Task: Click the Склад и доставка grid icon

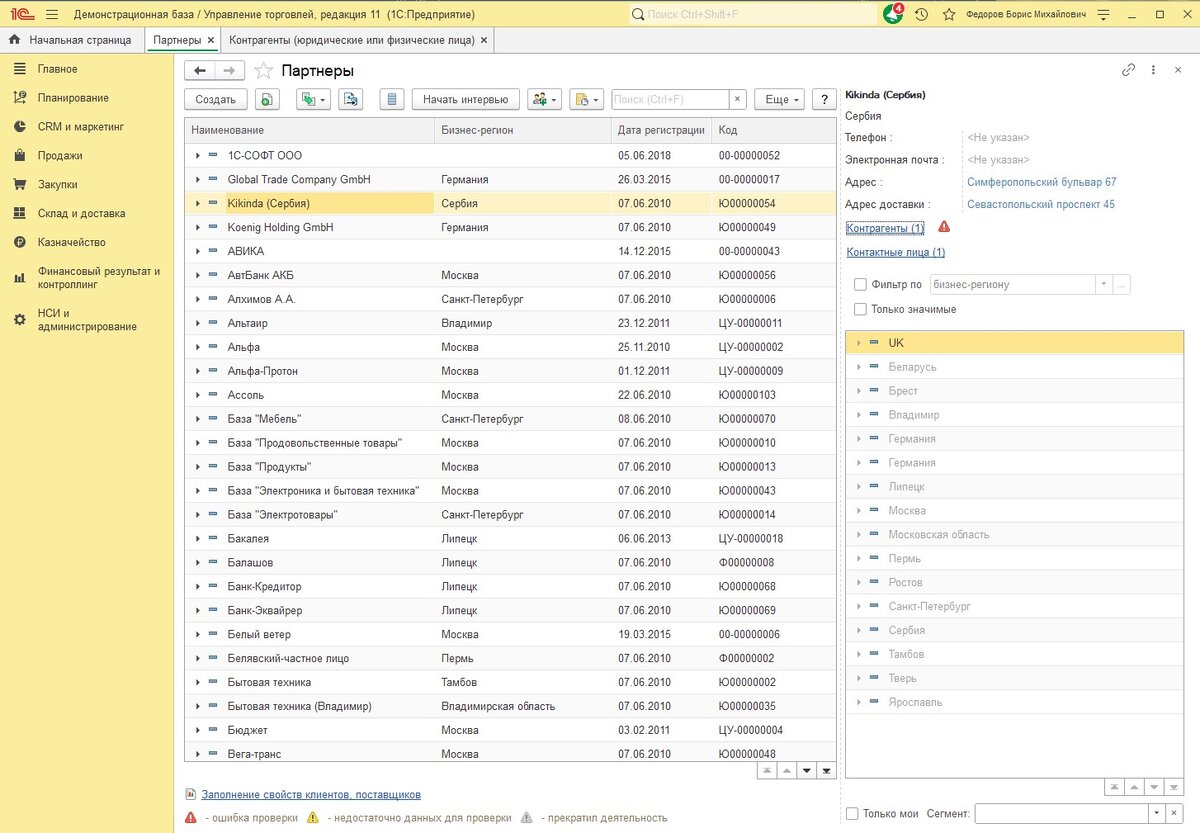Action: click(19, 213)
